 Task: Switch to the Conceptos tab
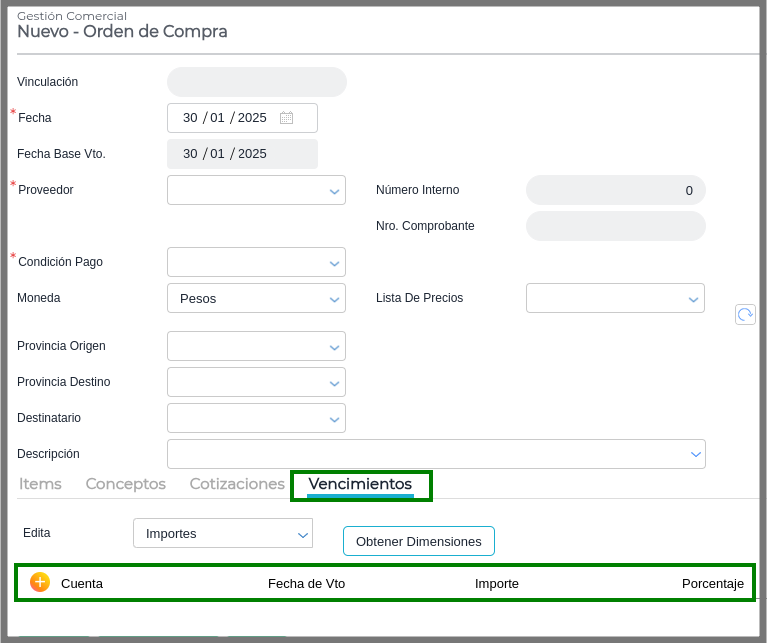tap(126, 484)
